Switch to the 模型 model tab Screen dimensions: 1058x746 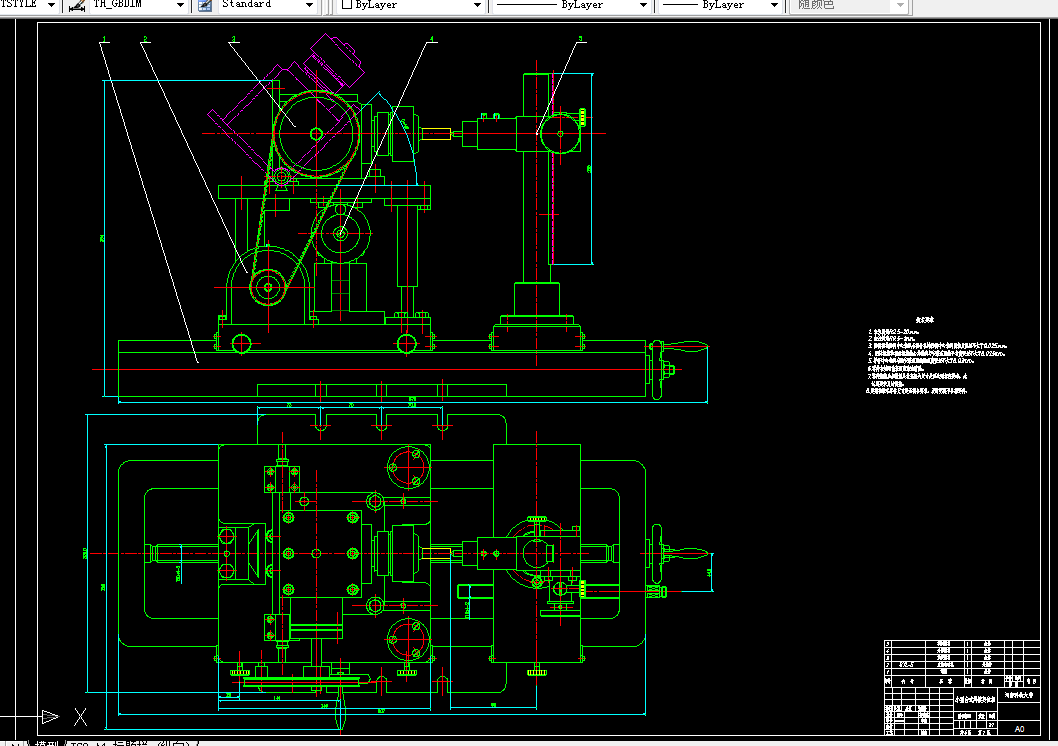tap(49, 743)
